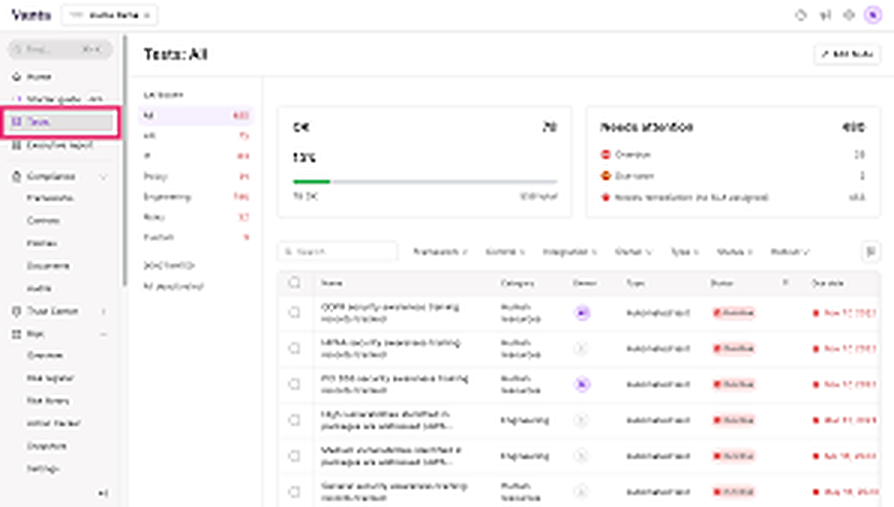Select the All category
Image resolution: width=894 pixels, height=507 pixels.
click(196, 116)
